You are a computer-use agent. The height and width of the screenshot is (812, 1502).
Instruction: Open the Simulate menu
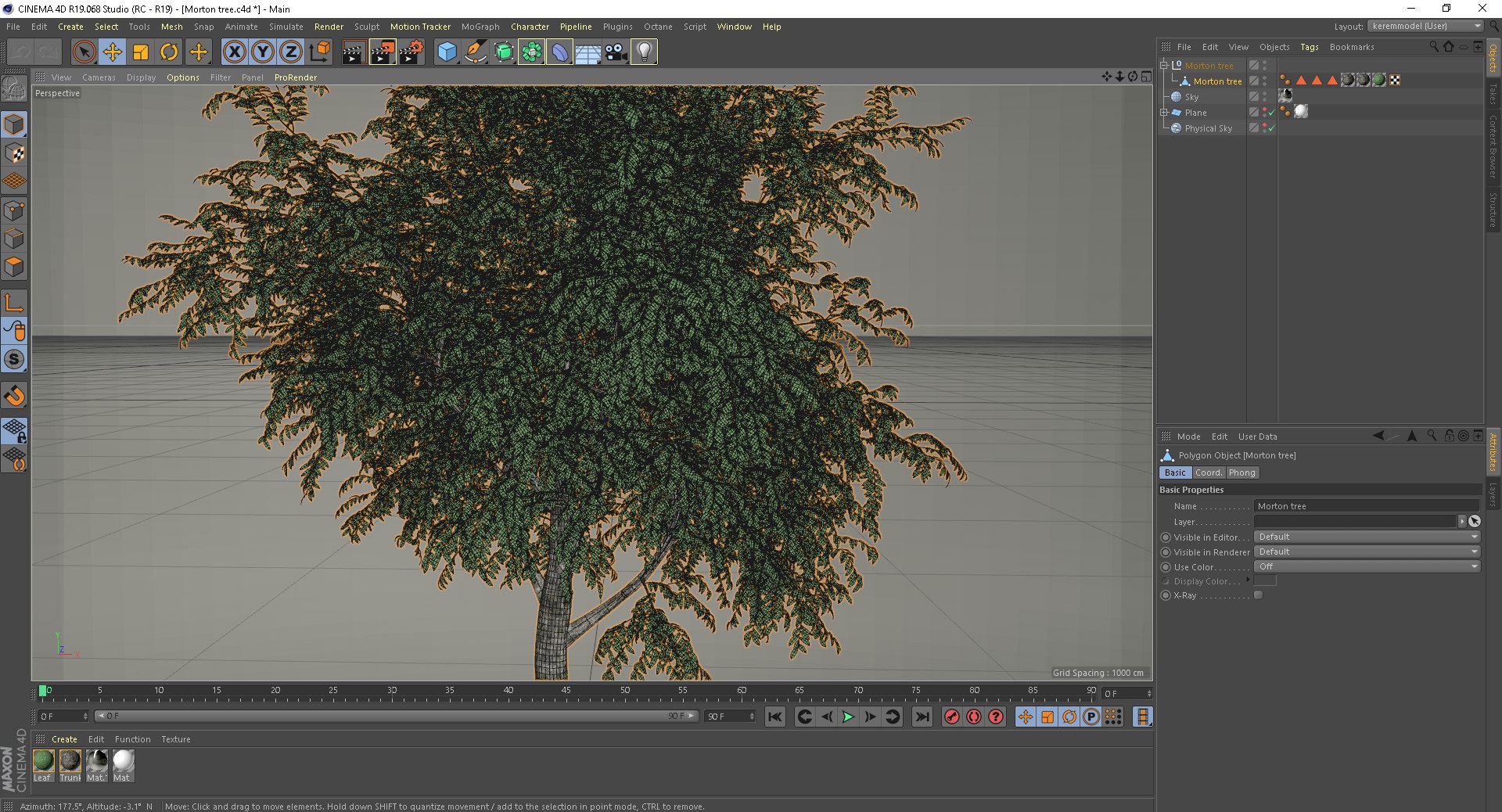coord(286,27)
